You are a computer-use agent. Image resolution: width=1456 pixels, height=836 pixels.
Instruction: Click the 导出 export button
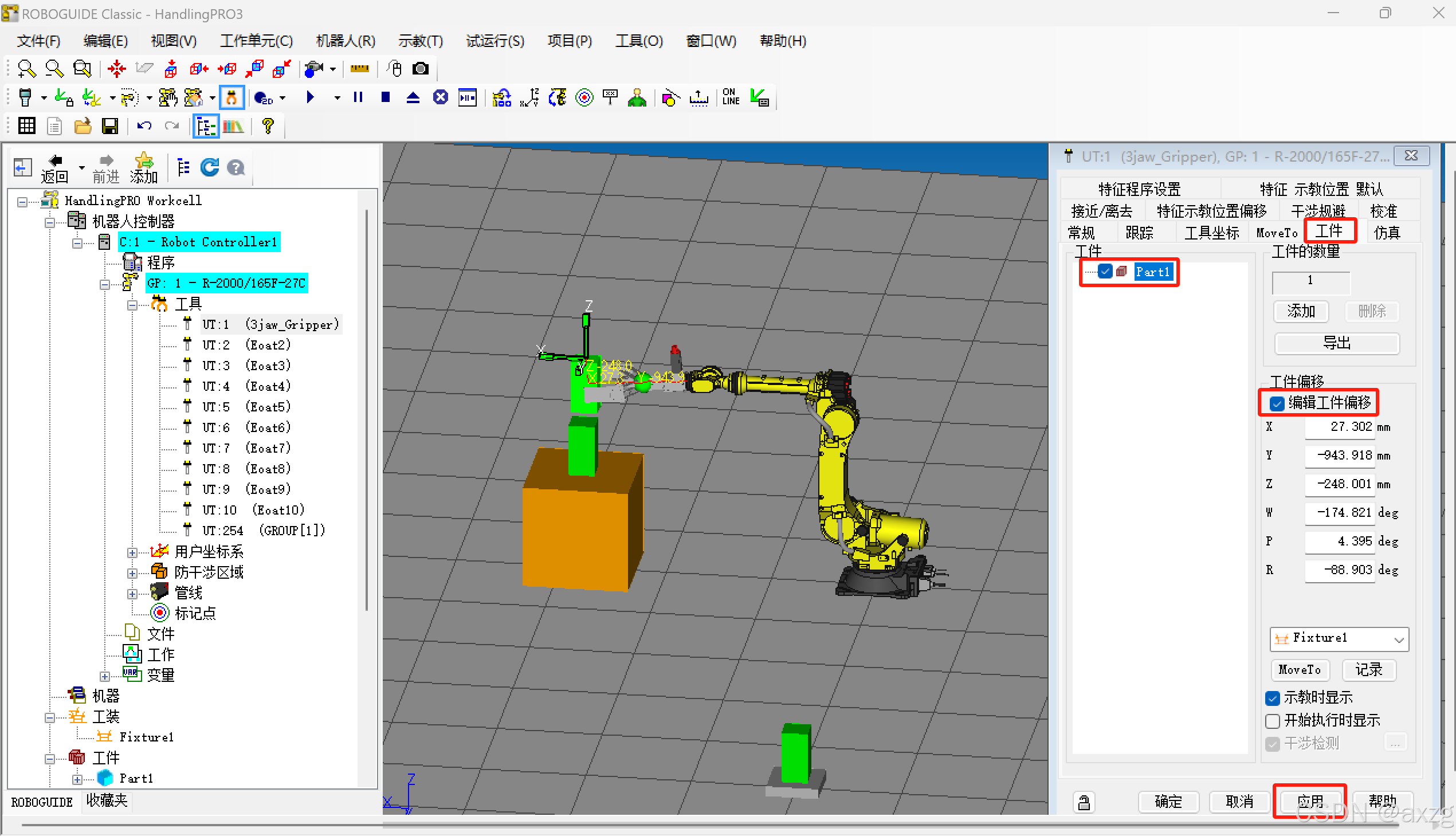click(1336, 343)
